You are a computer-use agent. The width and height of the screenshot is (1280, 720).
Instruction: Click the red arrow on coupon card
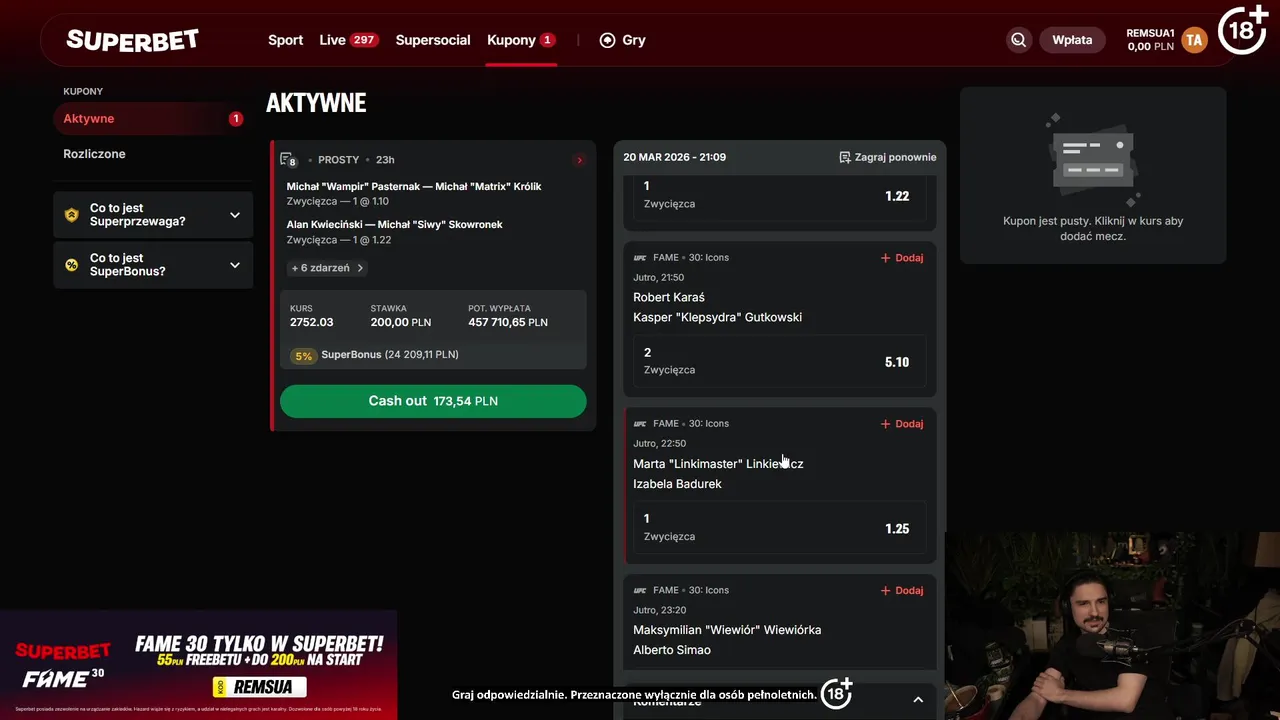click(579, 160)
